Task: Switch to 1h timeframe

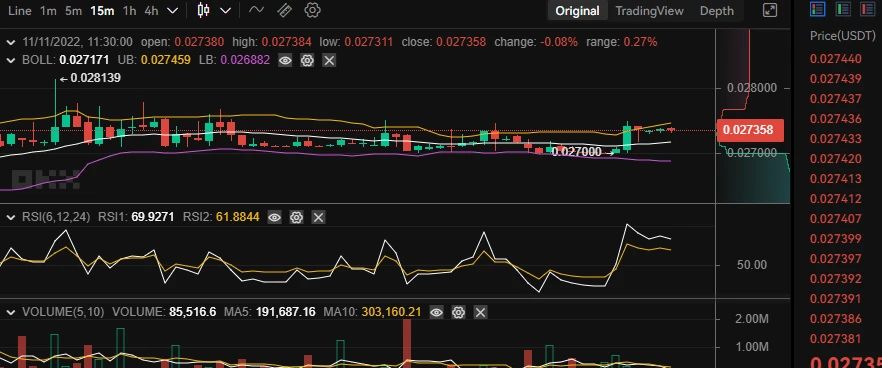Action: point(129,11)
